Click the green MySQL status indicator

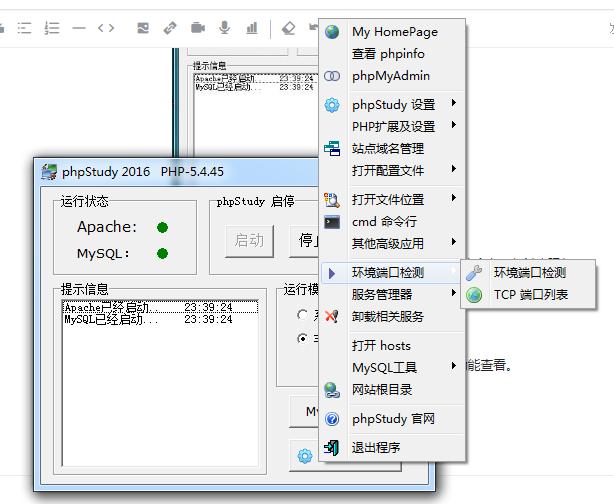point(162,254)
